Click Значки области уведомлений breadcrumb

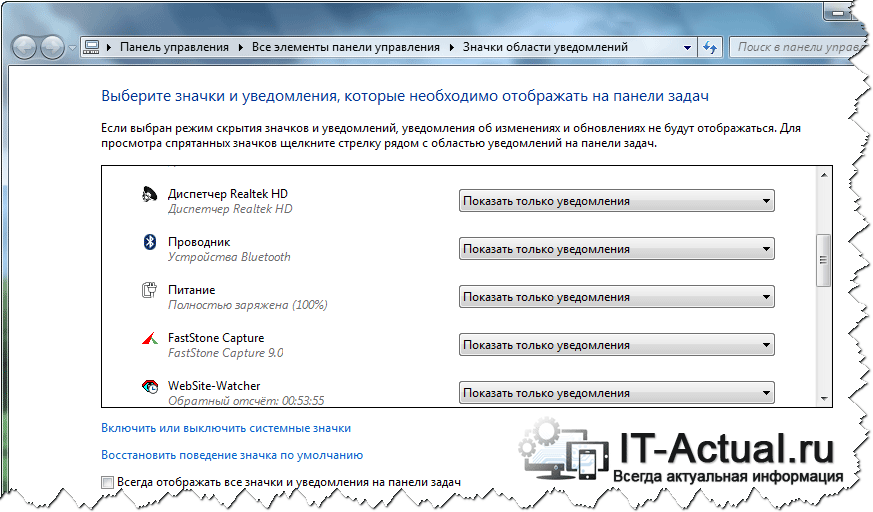coord(545,47)
